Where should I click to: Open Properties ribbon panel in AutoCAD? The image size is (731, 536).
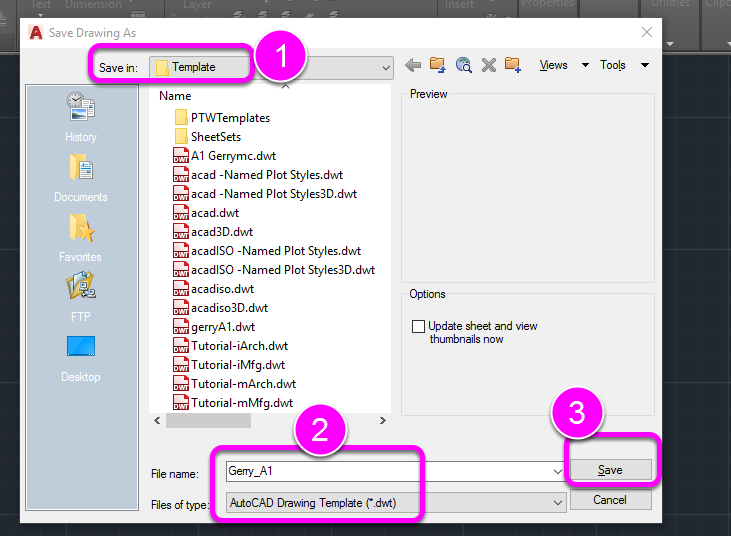pyautogui.click(x=547, y=4)
